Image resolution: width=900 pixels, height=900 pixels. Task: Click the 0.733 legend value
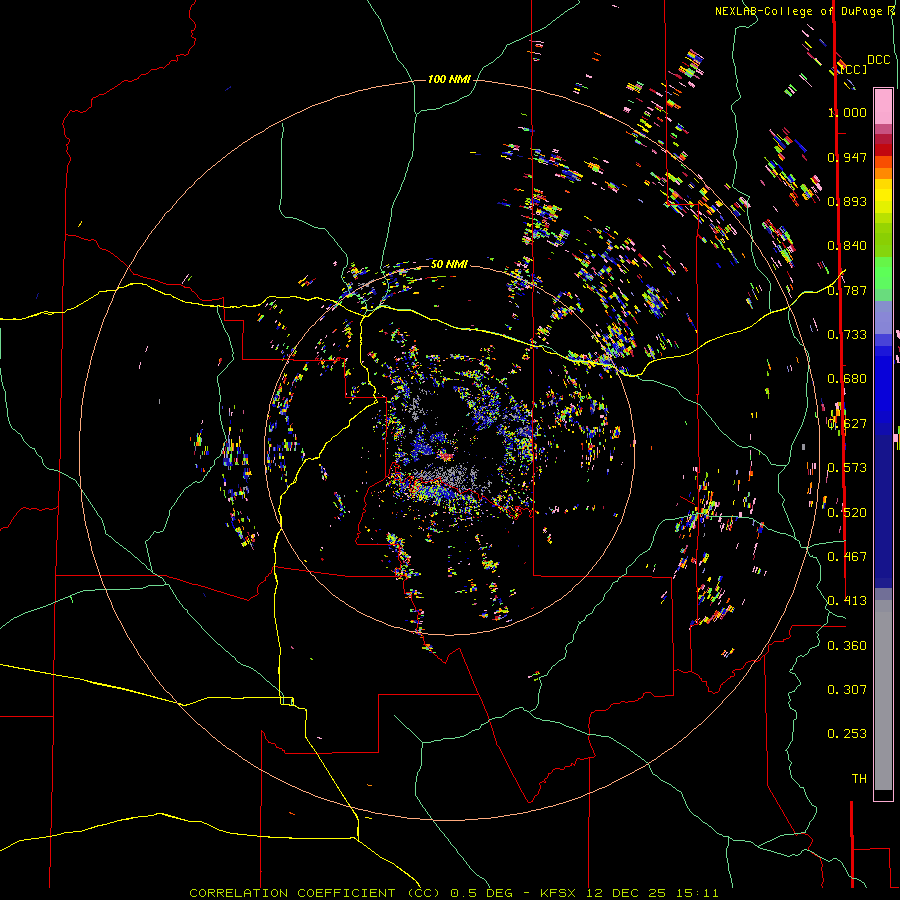847,335
